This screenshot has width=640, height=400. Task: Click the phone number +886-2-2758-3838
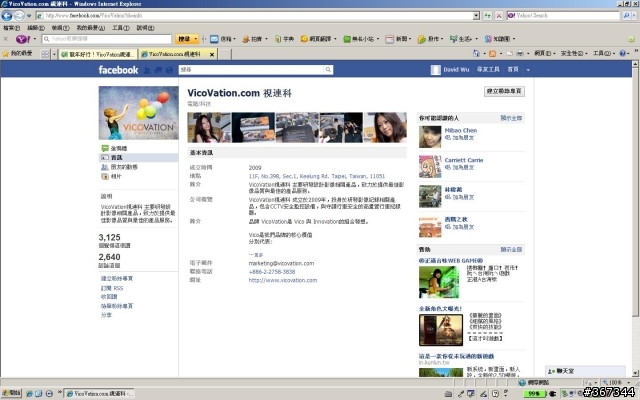coord(271,272)
